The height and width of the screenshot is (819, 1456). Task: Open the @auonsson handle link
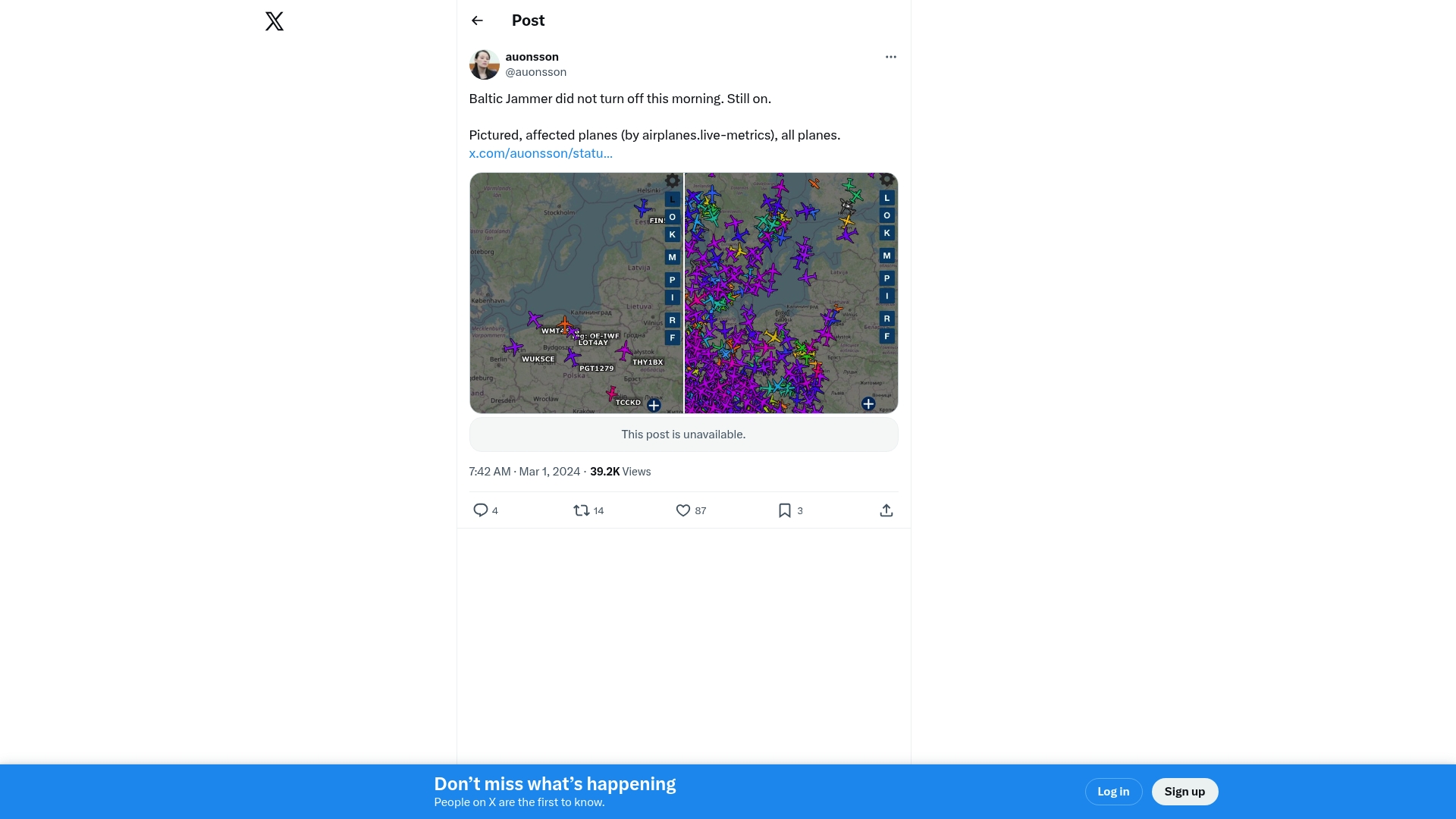coord(535,72)
